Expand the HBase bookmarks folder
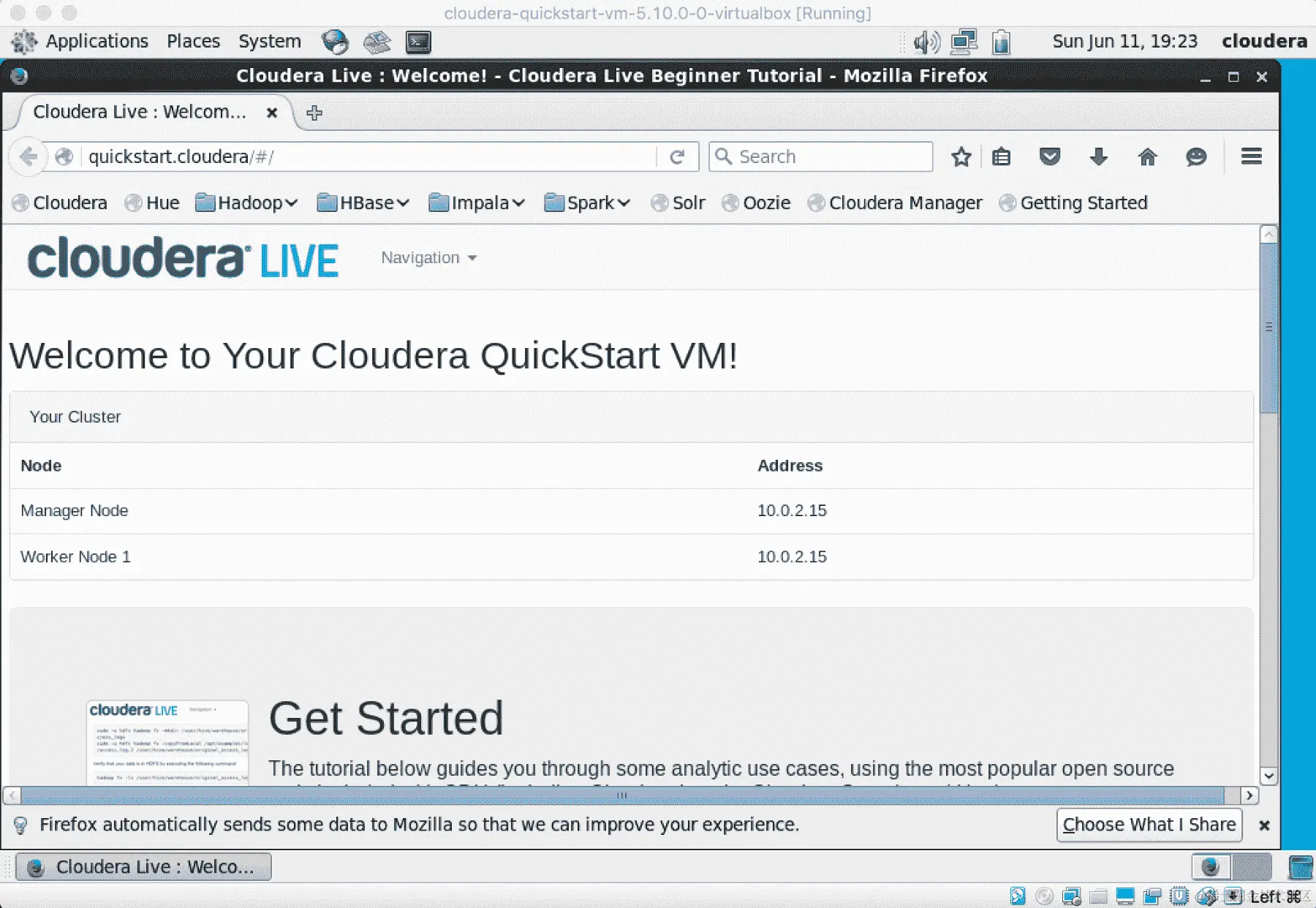 pos(363,203)
